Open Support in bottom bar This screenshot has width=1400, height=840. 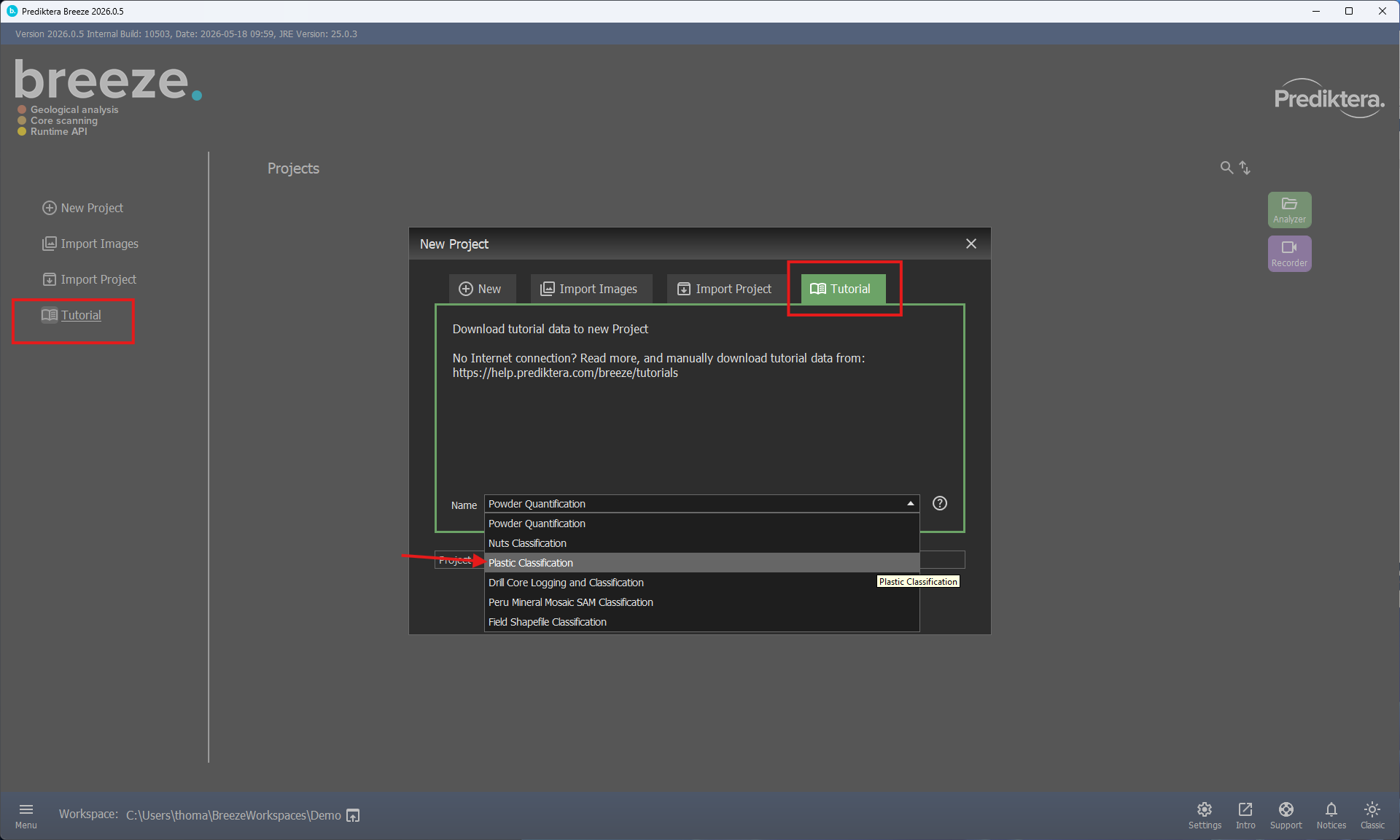1286,815
